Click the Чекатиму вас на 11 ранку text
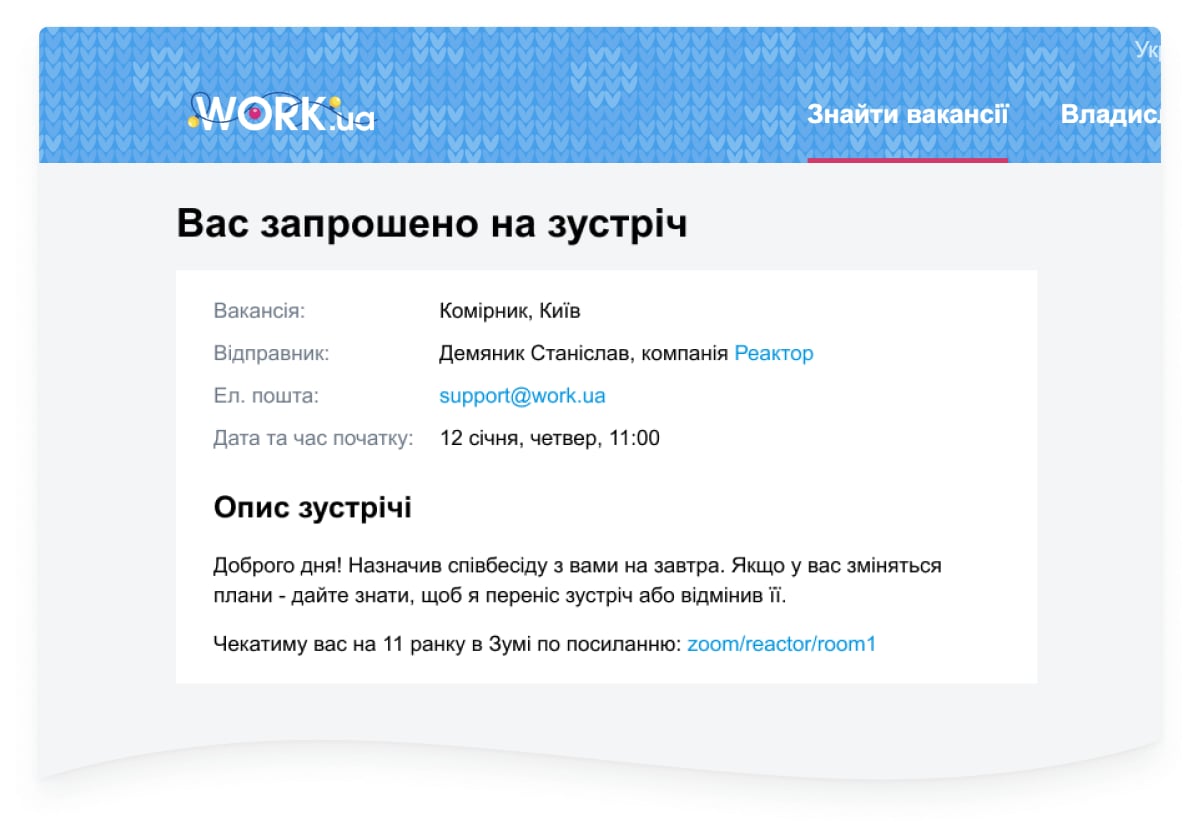This screenshot has width=1200, height=830. 447,644
